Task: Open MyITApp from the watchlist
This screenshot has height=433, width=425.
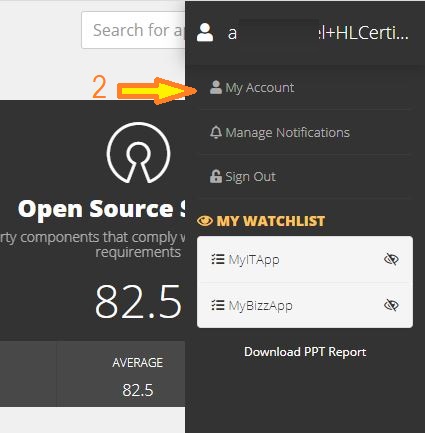Action: (x=305, y=259)
